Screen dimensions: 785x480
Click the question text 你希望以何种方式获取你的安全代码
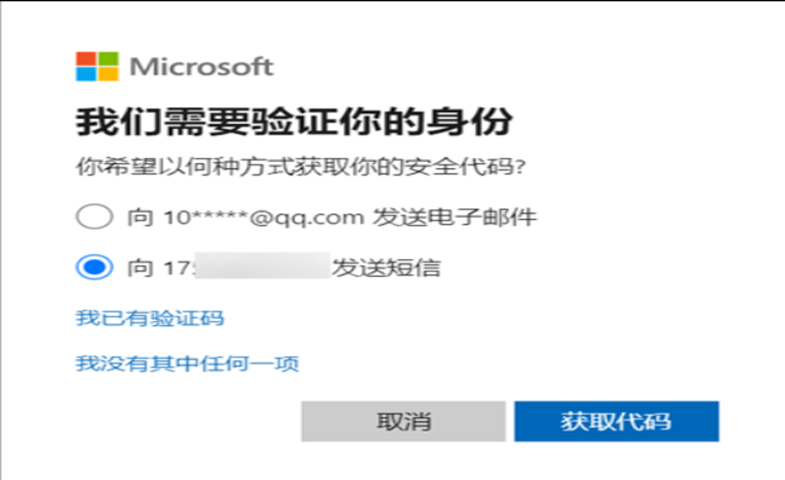point(300,167)
